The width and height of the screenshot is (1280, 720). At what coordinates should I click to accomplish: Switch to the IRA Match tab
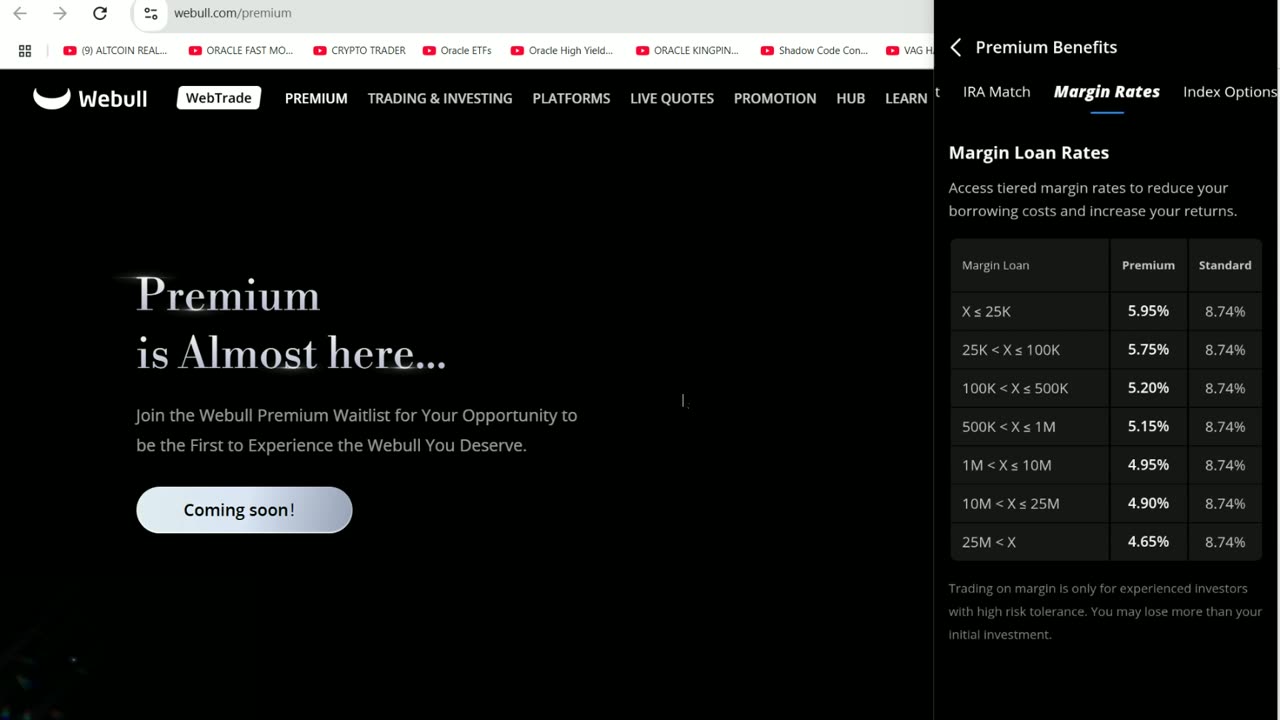coord(996,91)
